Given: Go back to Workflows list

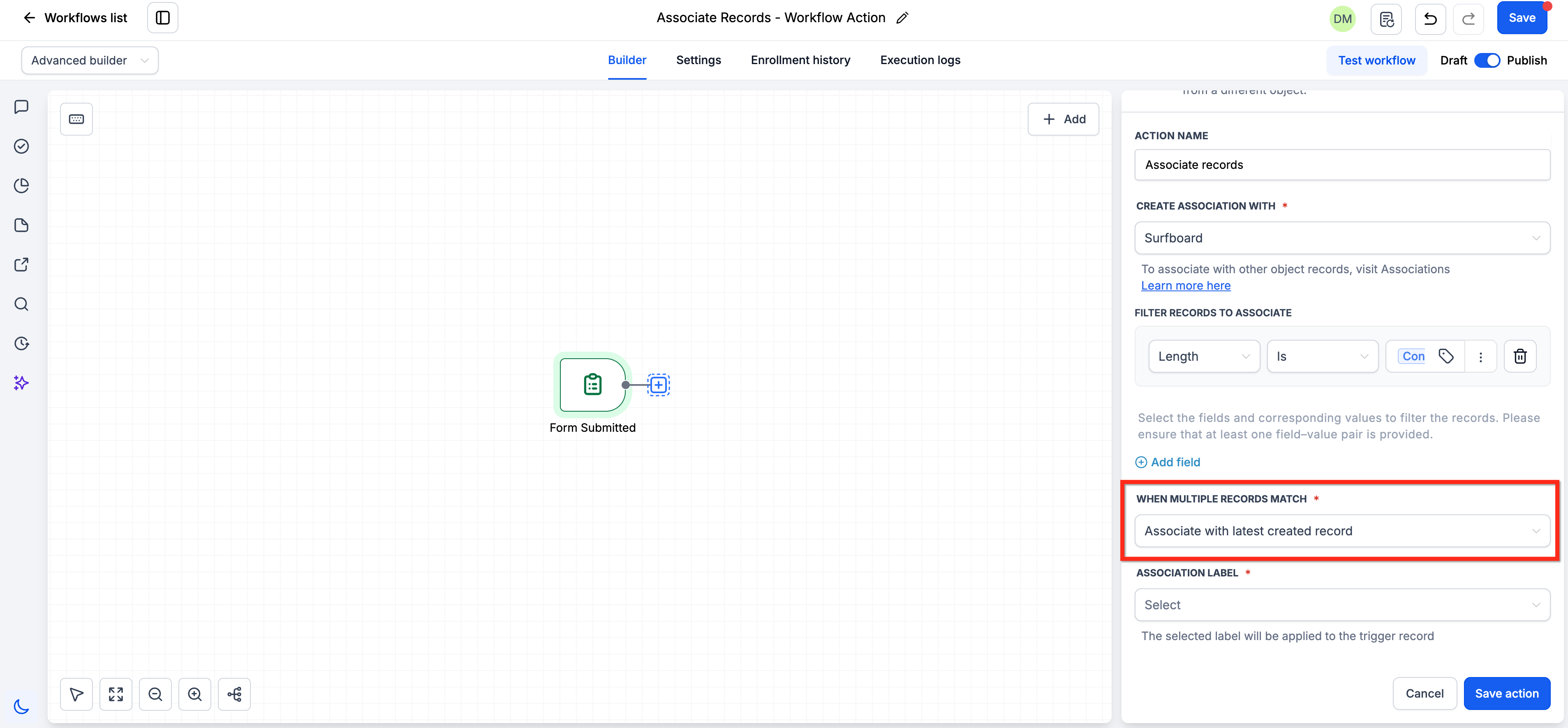Looking at the screenshot, I should point(75,18).
